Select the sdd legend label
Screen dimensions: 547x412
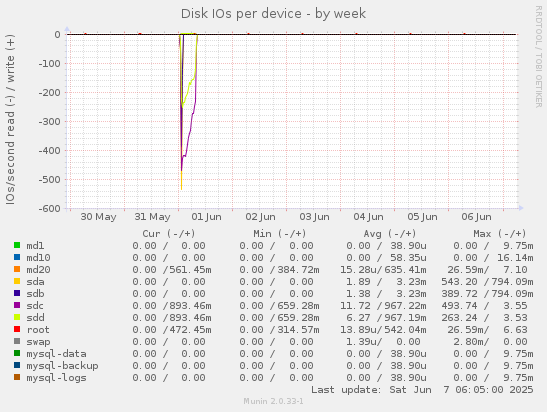(x=35, y=318)
